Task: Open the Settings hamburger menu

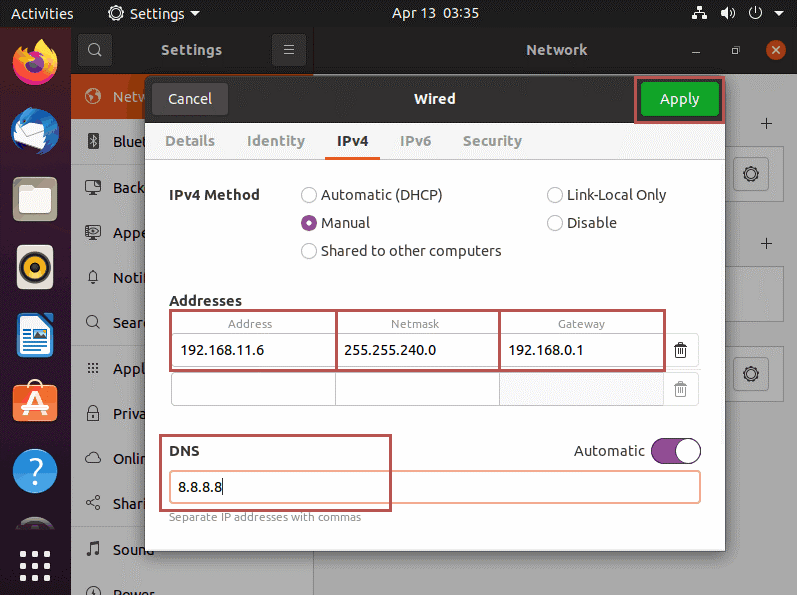Action: 289,50
